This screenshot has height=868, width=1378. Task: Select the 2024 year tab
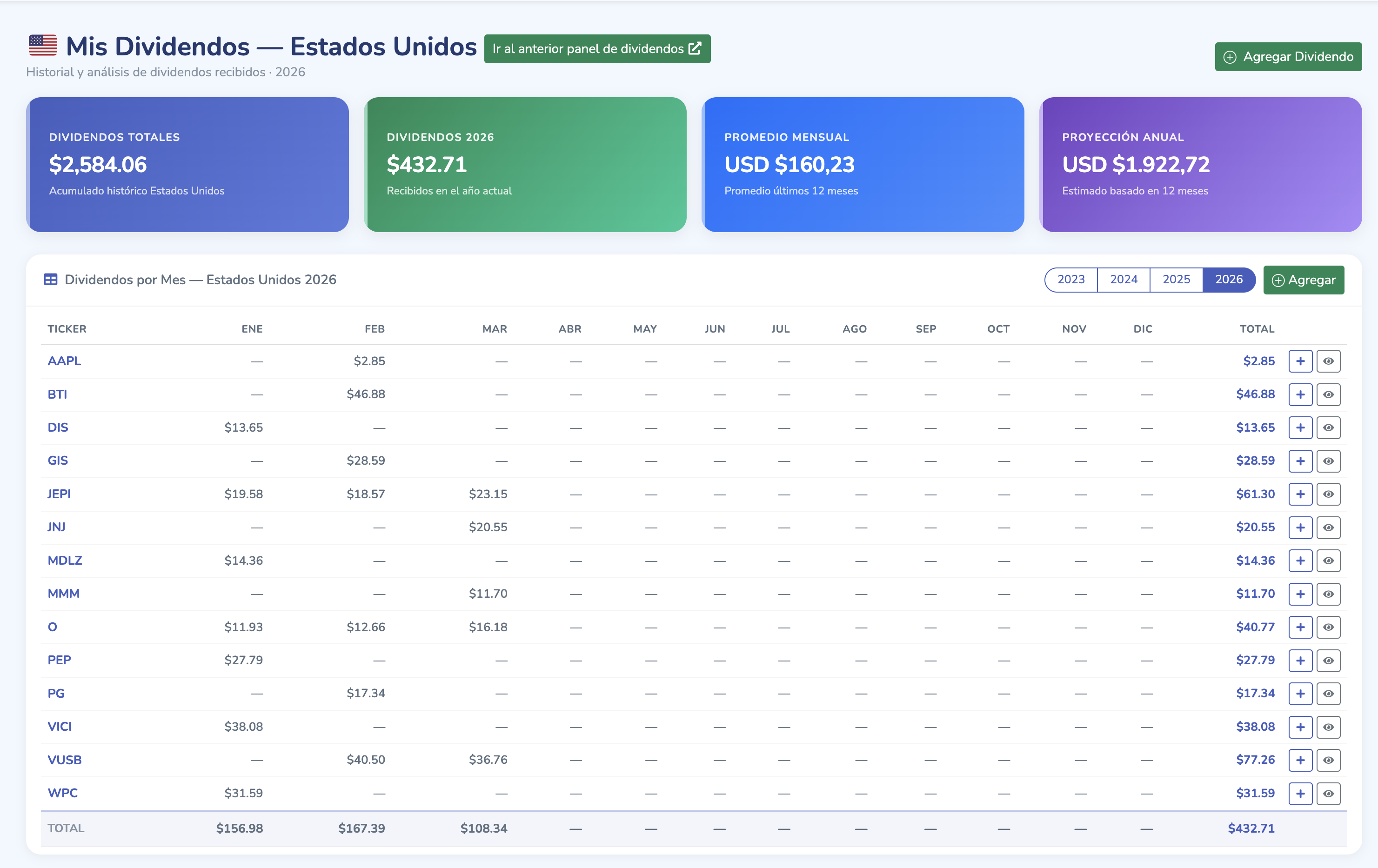coord(1124,279)
